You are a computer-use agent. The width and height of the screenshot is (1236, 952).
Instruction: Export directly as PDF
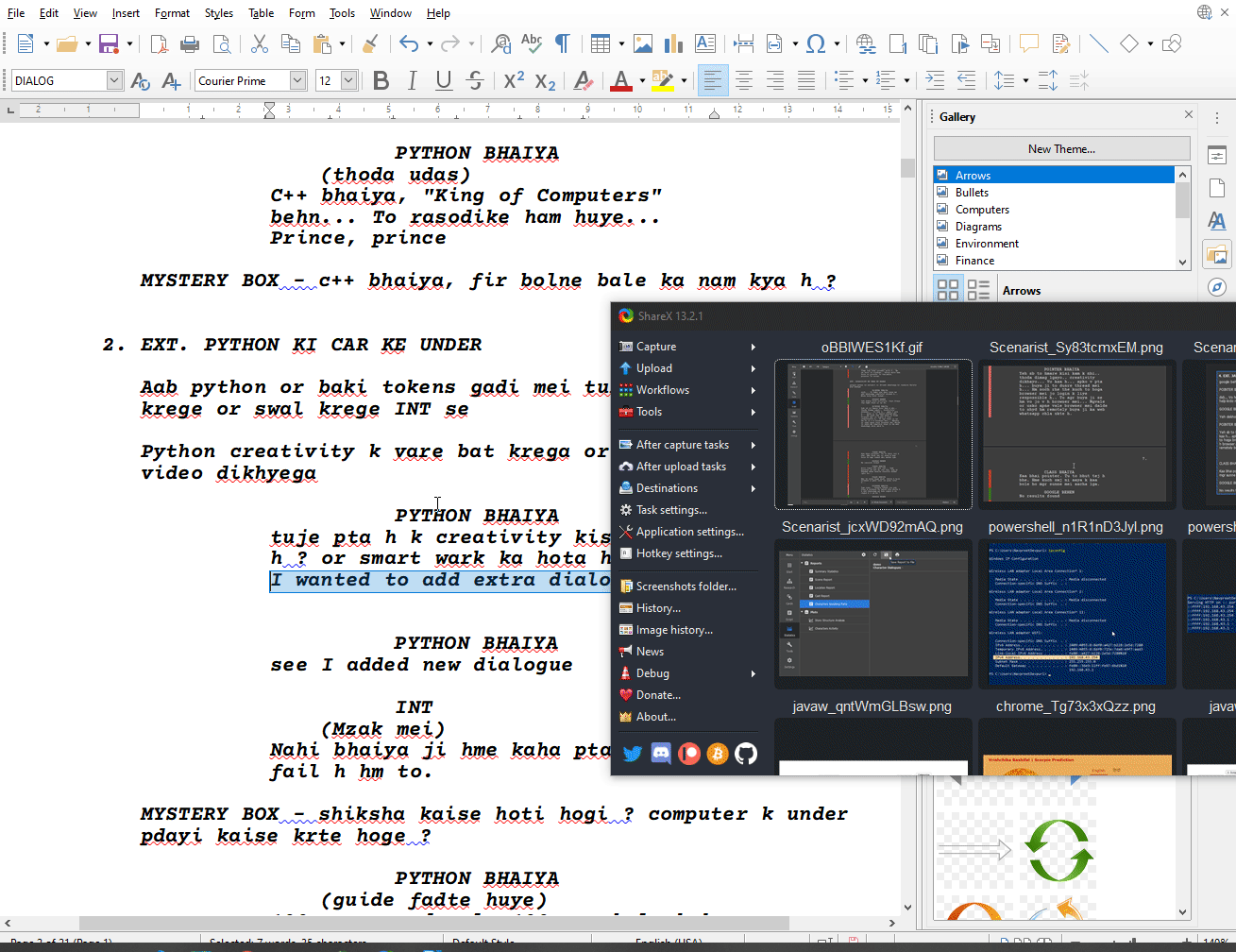159,43
